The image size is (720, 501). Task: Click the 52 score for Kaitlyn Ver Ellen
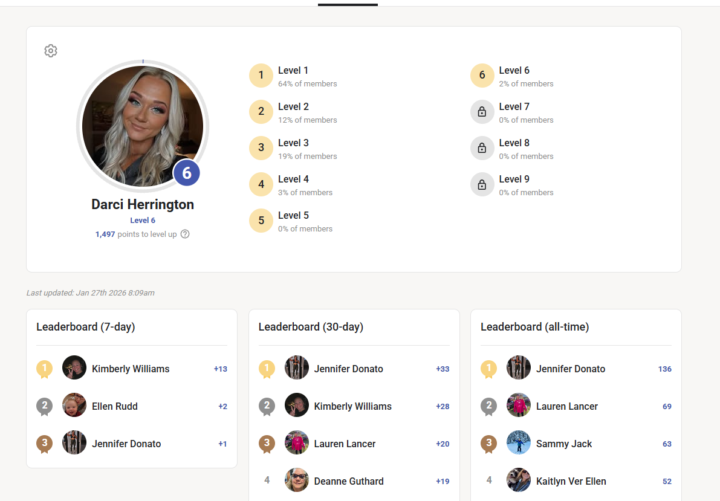(x=667, y=481)
